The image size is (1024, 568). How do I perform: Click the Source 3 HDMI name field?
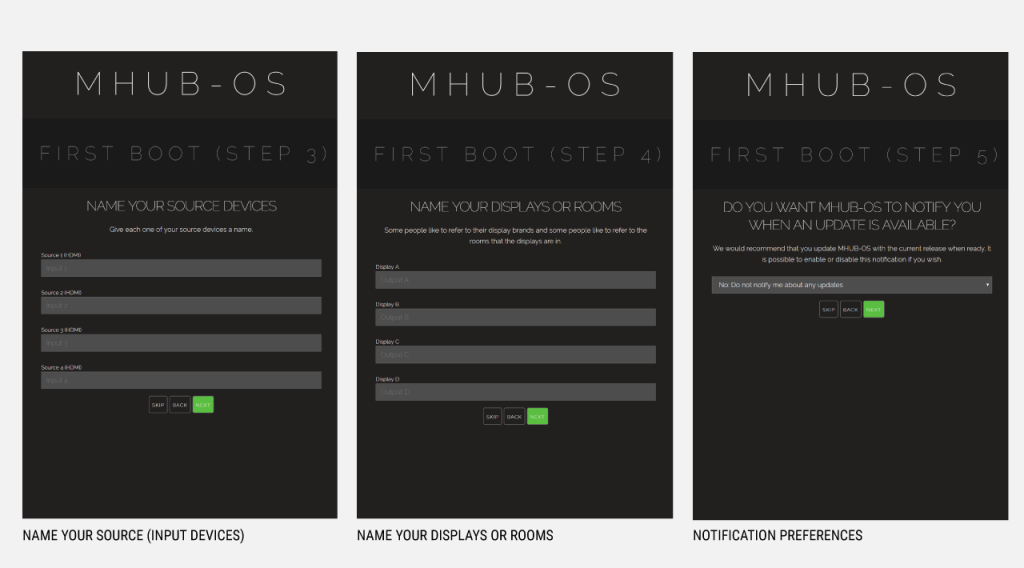[x=181, y=343]
